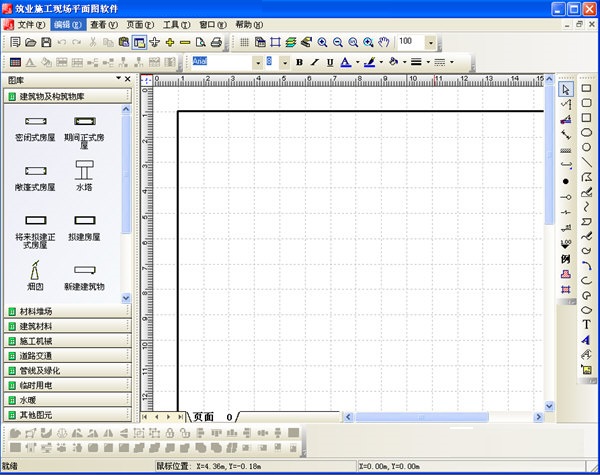Open the line width dropdown arrow
Image resolution: width=600 pixels, height=475 pixels.
(428, 62)
